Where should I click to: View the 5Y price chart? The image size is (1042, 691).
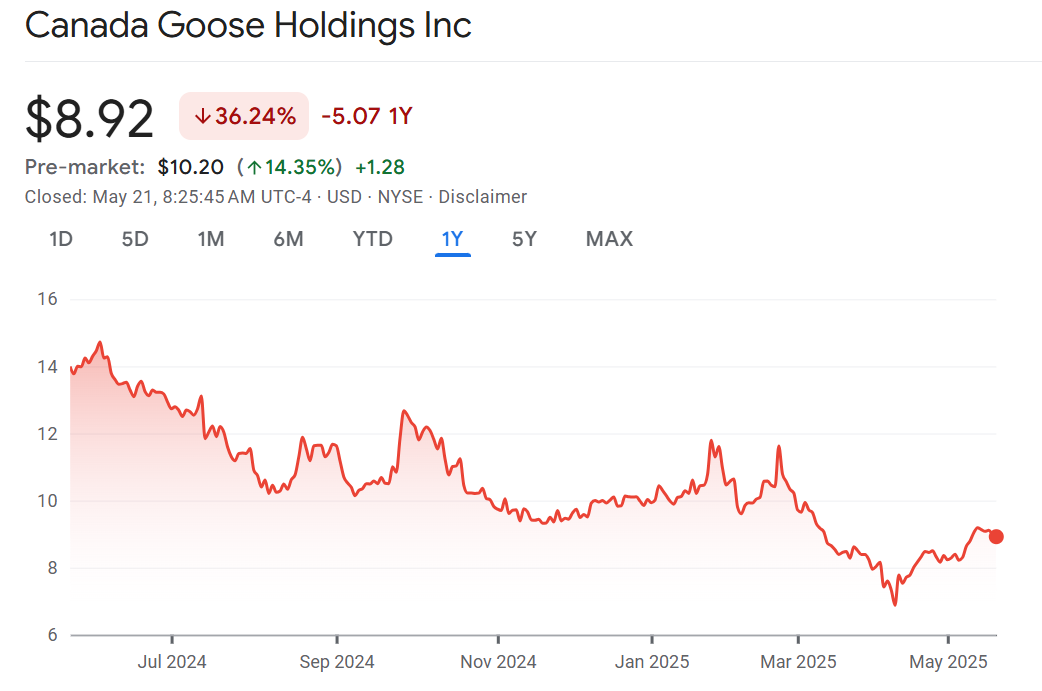524,239
